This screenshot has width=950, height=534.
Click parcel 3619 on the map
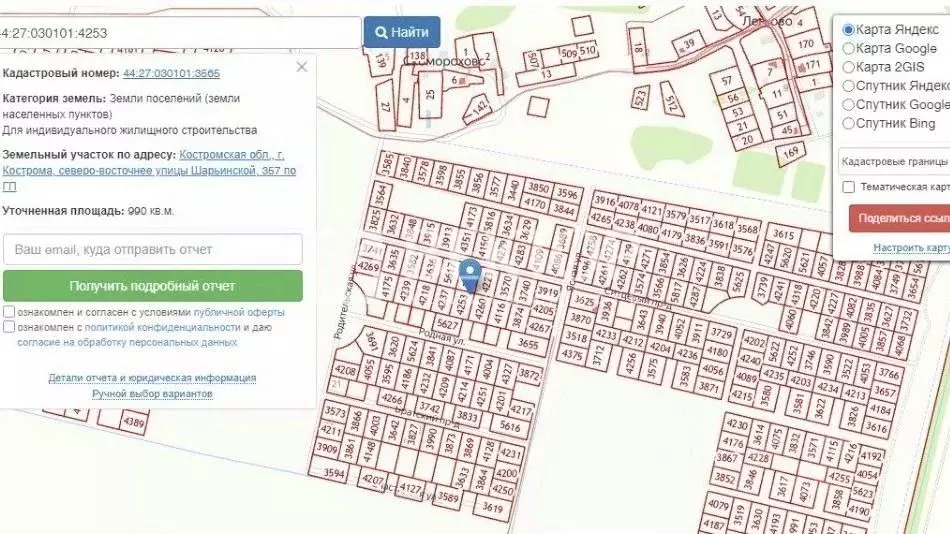point(493,508)
